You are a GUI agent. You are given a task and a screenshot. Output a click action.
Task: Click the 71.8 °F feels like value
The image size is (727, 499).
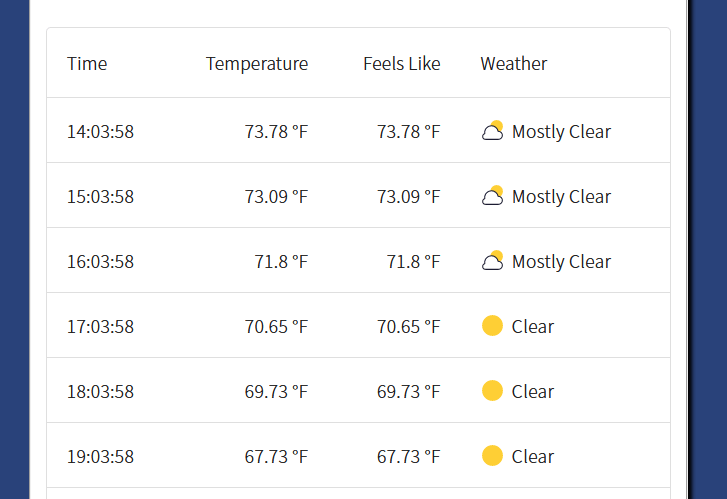tap(413, 262)
